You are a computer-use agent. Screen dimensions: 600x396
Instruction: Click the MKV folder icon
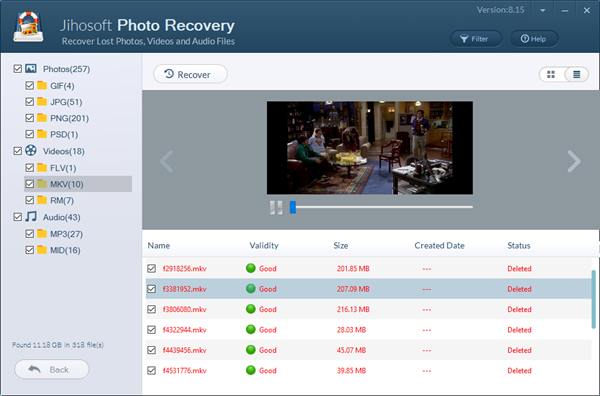tap(42, 184)
